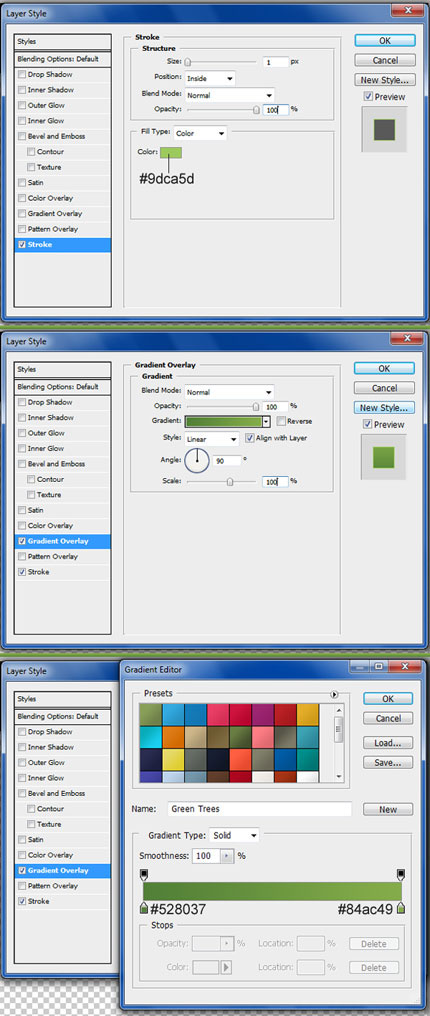Select the right green color stop marker
This screenshot has width=430, height=1016.
click(x=401, y=908)
